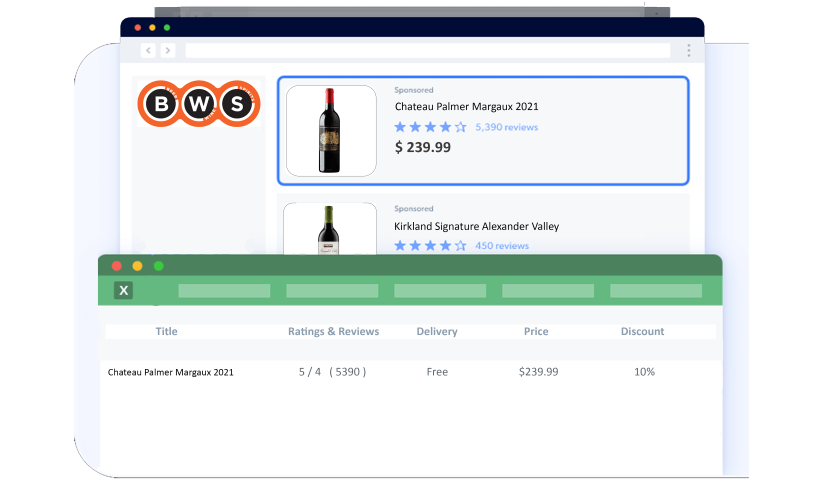
Task: Open Chateau Palmer Margaux bottle thumbnail
Action: (x=331, y=131)
